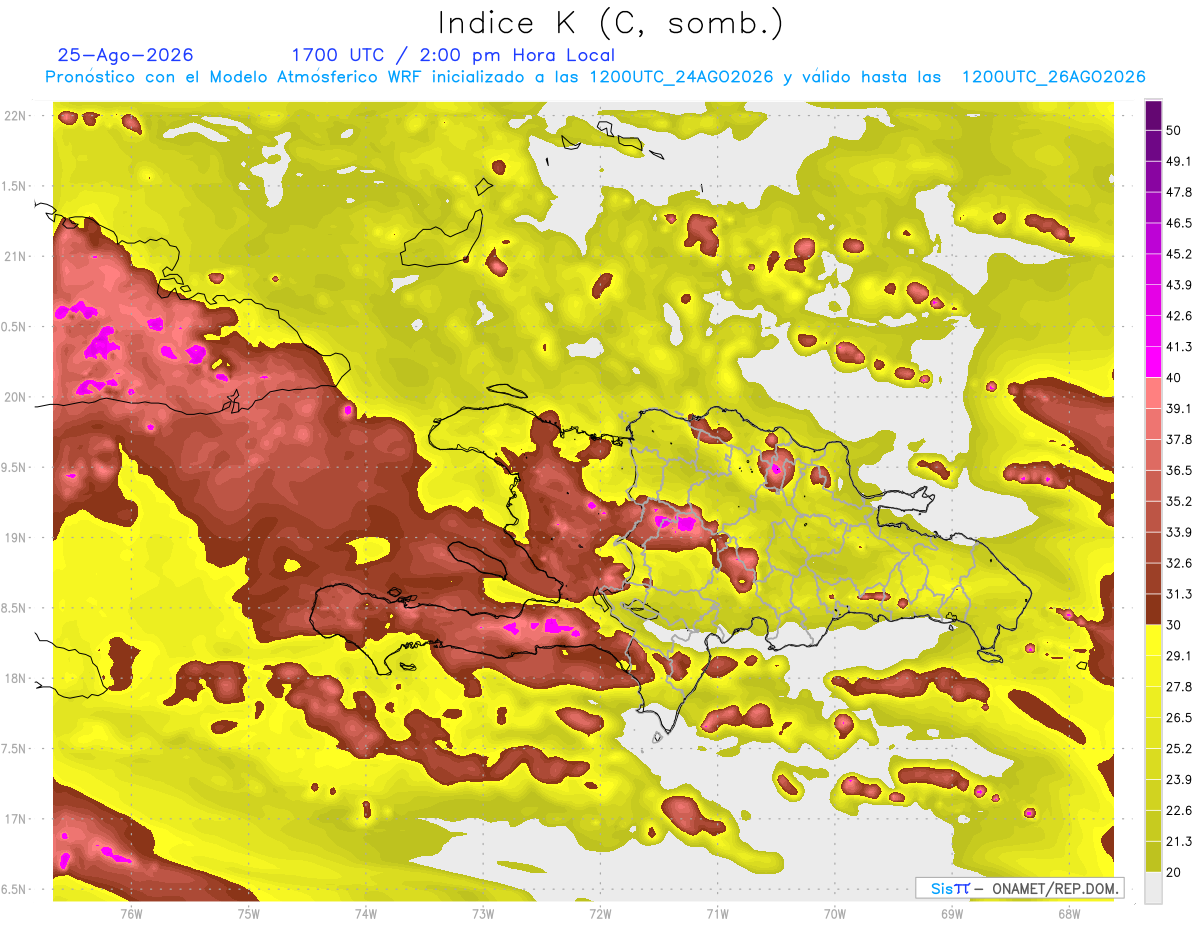Click the colorbar value "37.8"
The width and height of the screenshot is (1200, 927).
[1179, 440]
